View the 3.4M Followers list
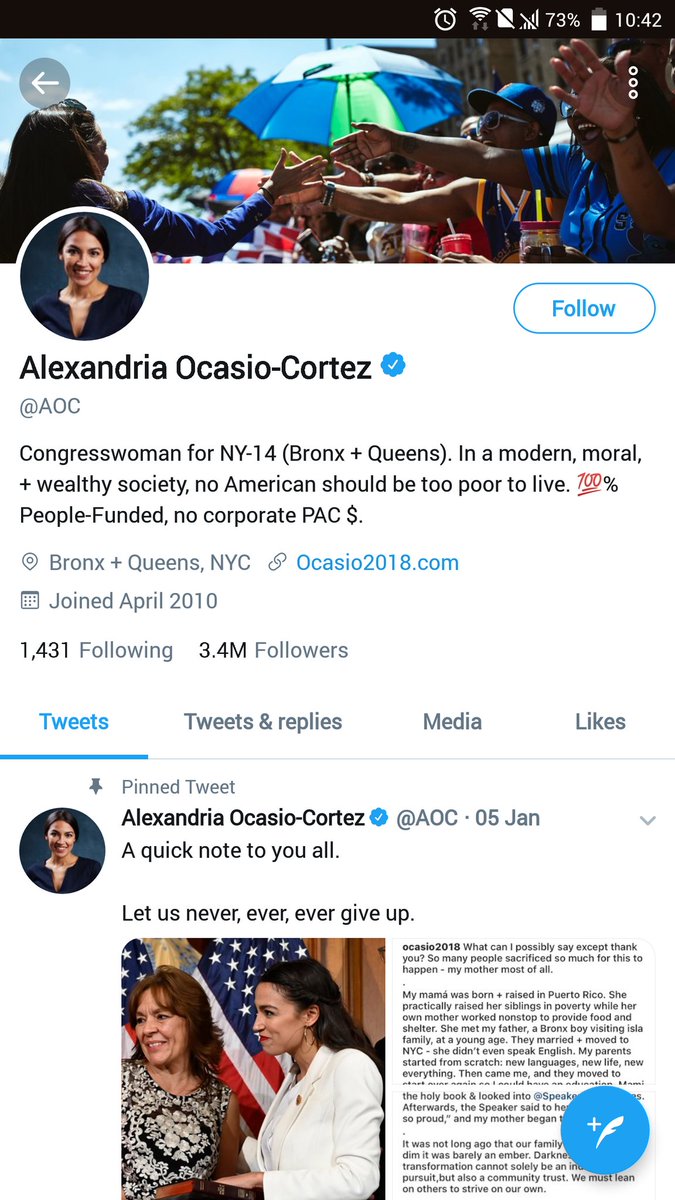675x1200 pixels. click(273, 650)
